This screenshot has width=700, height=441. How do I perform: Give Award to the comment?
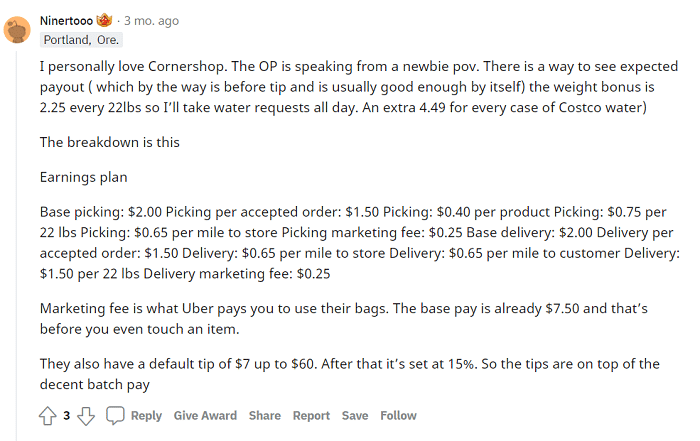205,416
